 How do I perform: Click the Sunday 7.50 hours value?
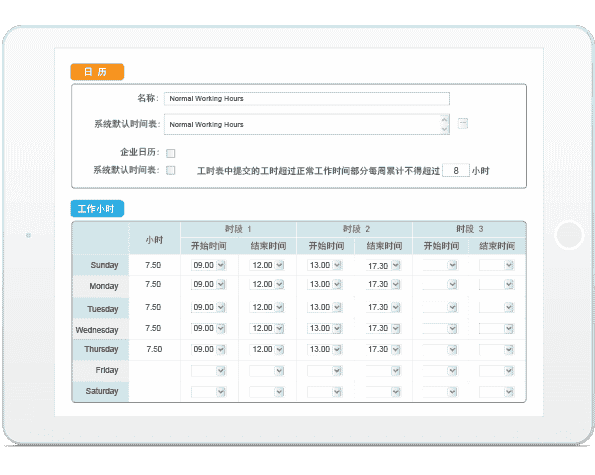153,265
